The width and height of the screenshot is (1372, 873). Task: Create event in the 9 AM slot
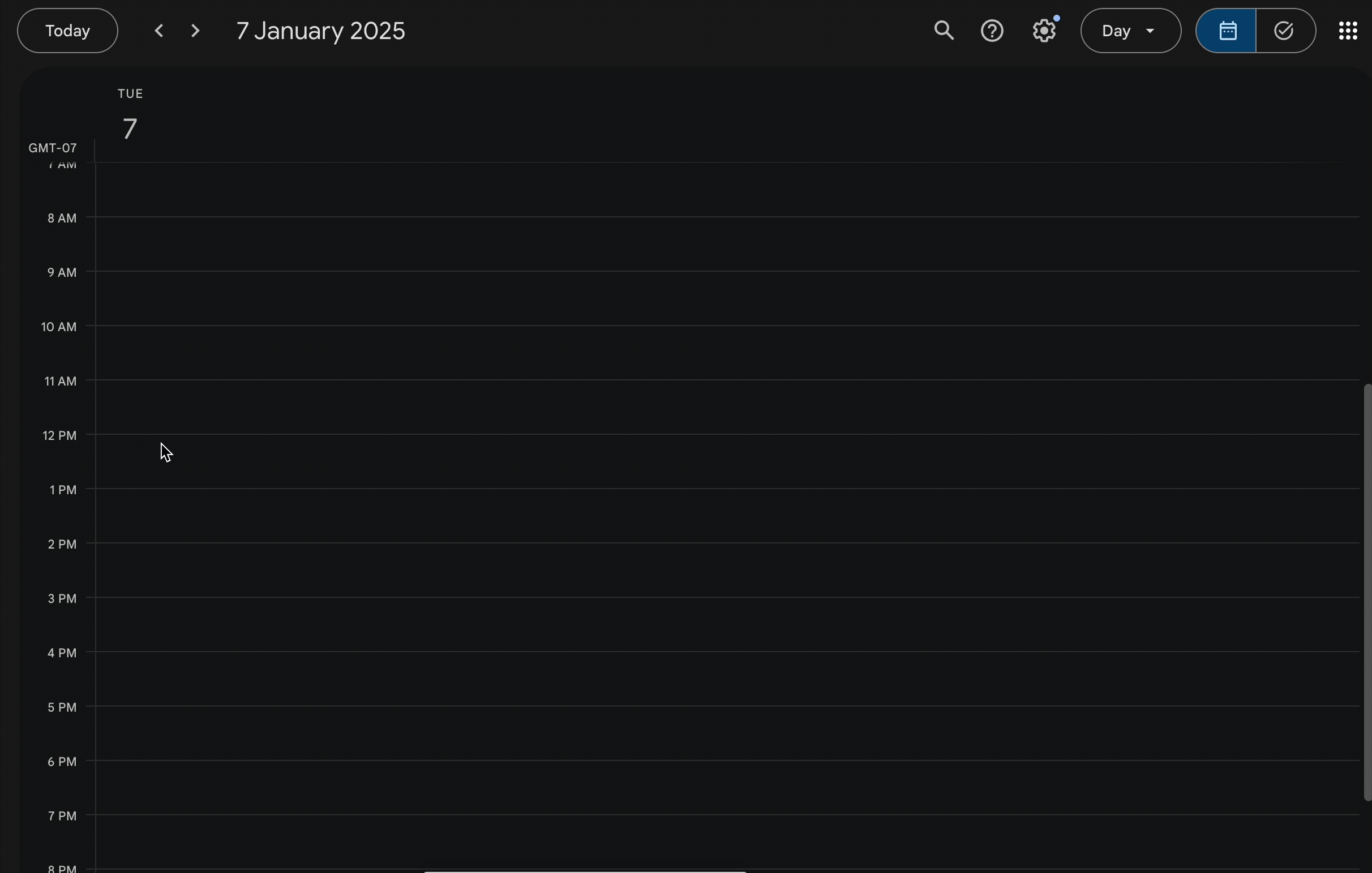[x=727, y=298]
